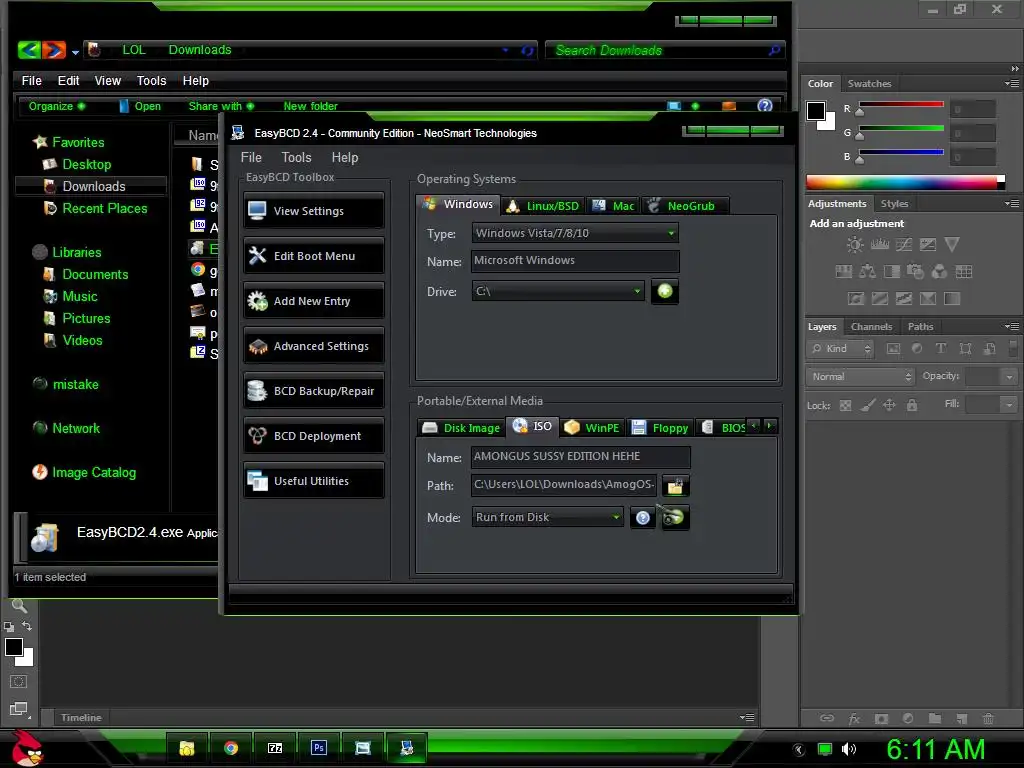Viewport: 1024px width, 768px height.
Task: Open View Settings in EasyBCD Toolbox
Action: [313, 211]
